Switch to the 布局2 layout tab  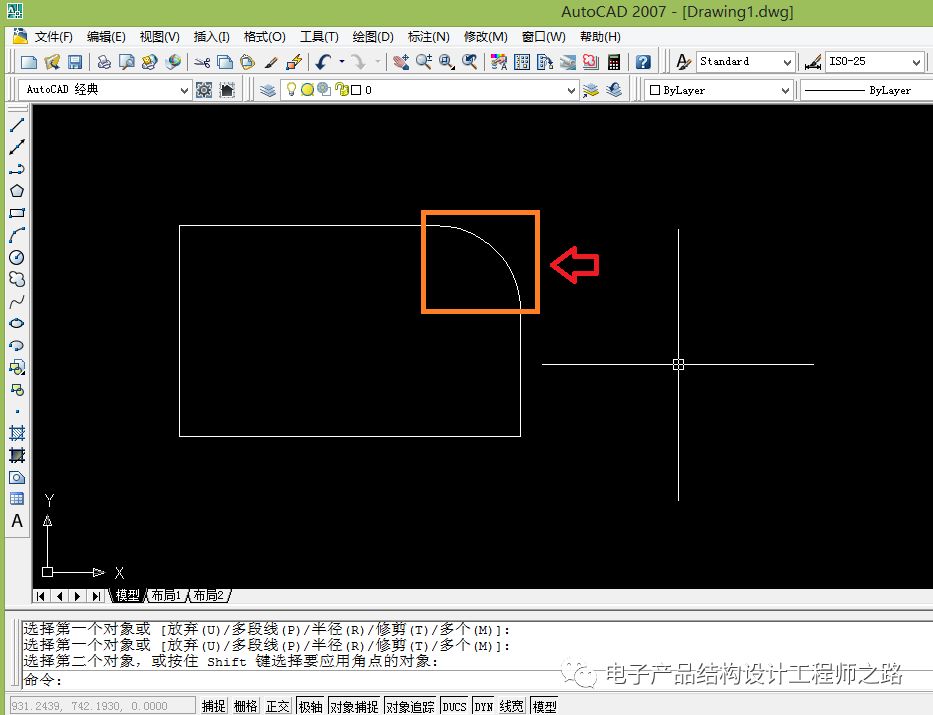click(208, 595)
